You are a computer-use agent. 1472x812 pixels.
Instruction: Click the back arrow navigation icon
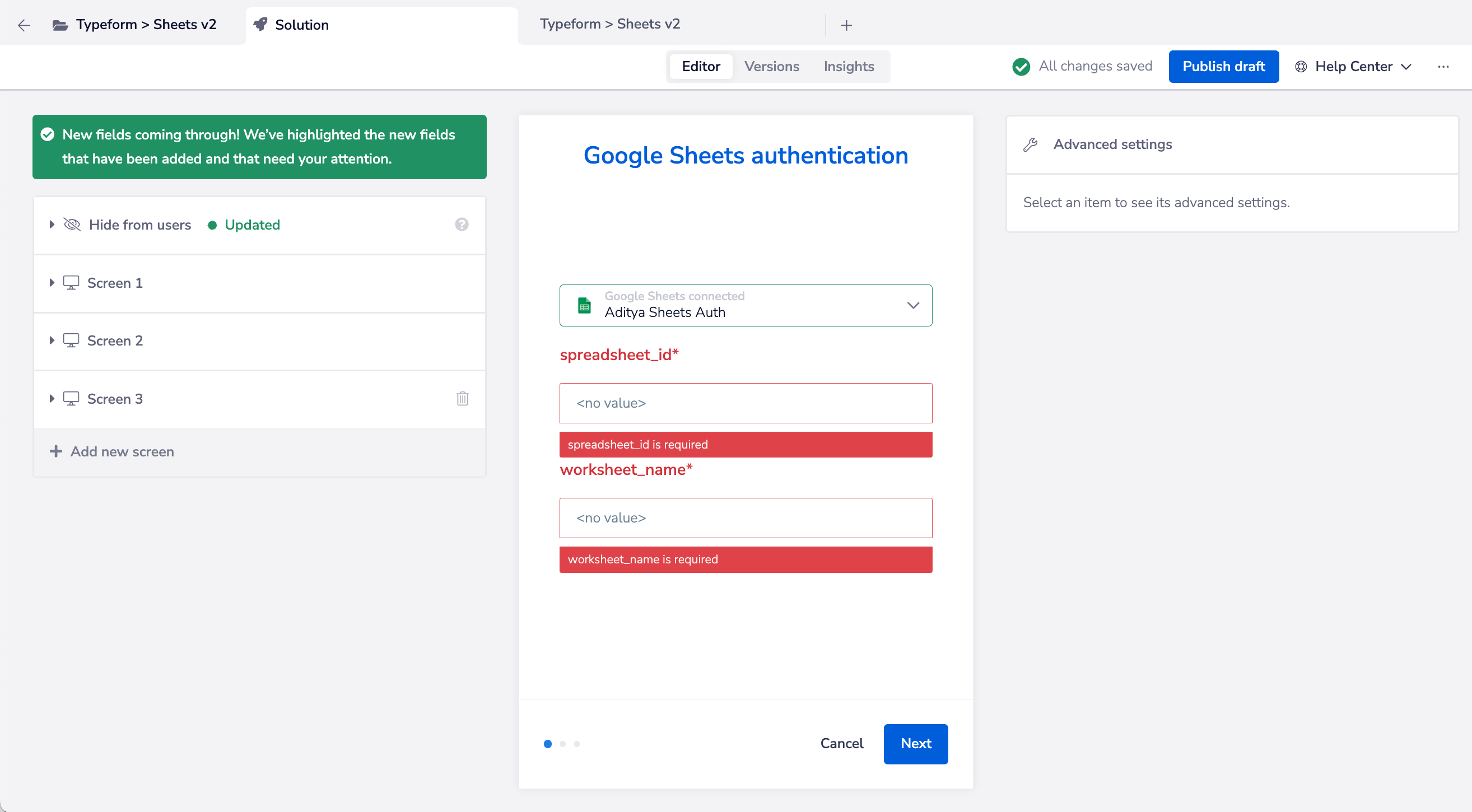24,25
